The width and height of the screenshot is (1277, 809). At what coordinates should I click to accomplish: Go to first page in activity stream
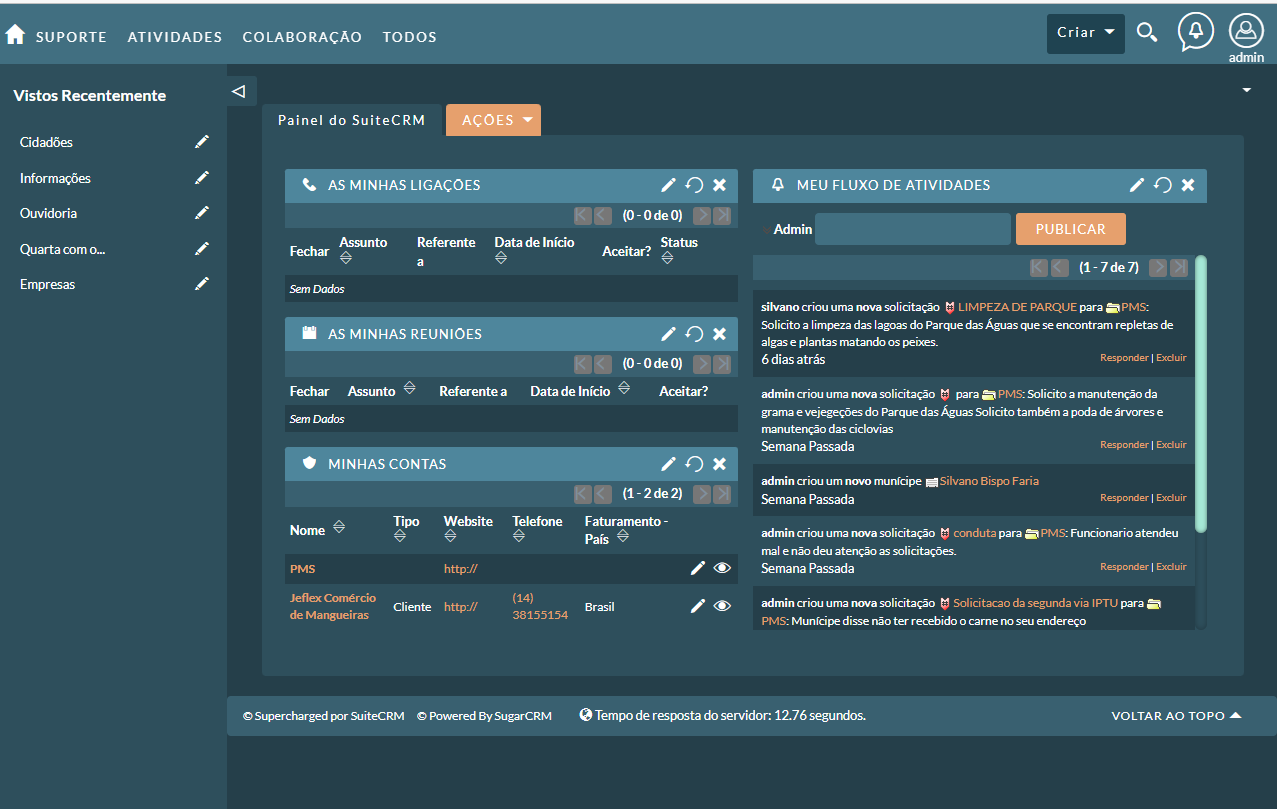pos(1039,268)
